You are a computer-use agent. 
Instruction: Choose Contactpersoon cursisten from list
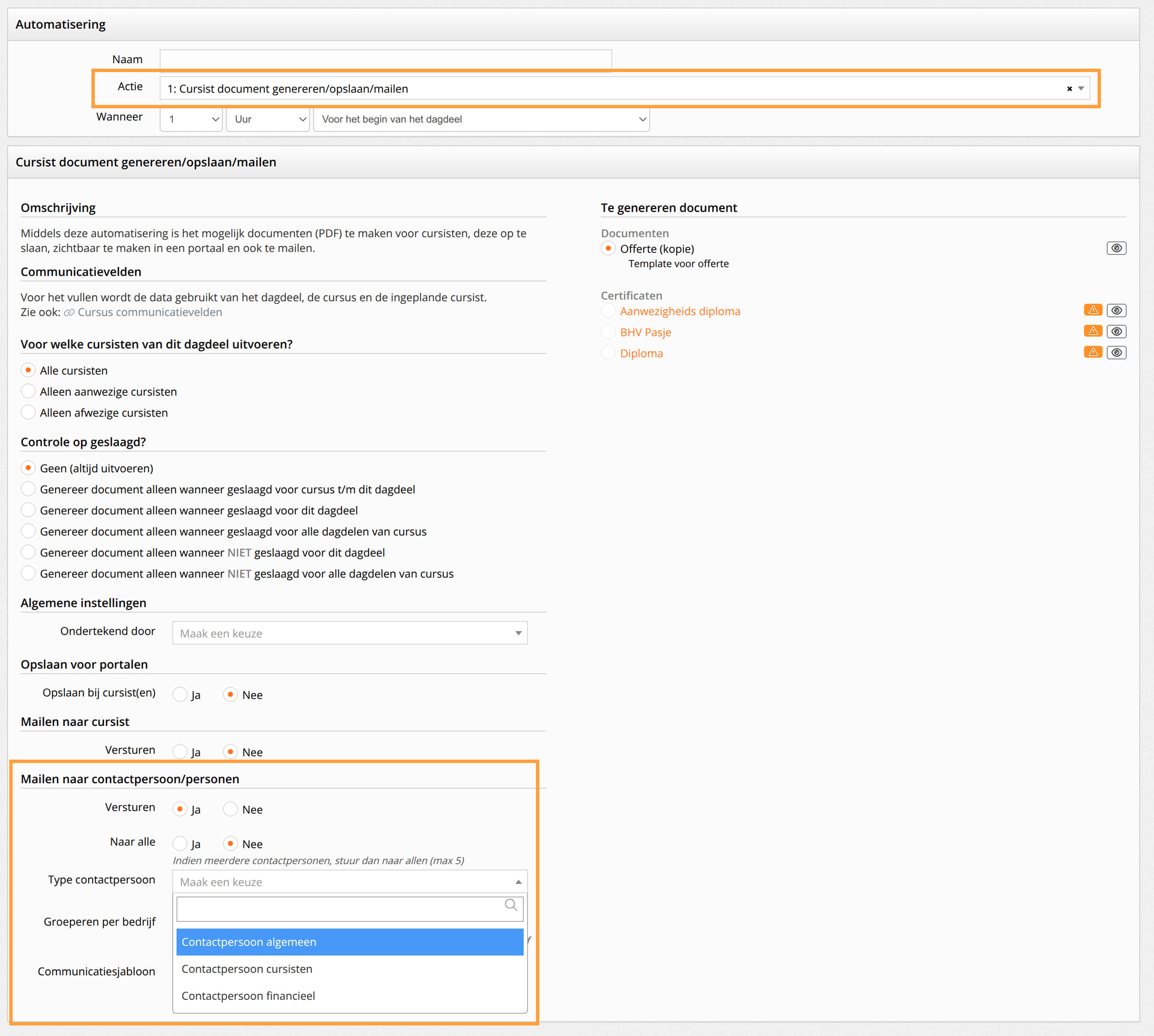click(350, 969)
